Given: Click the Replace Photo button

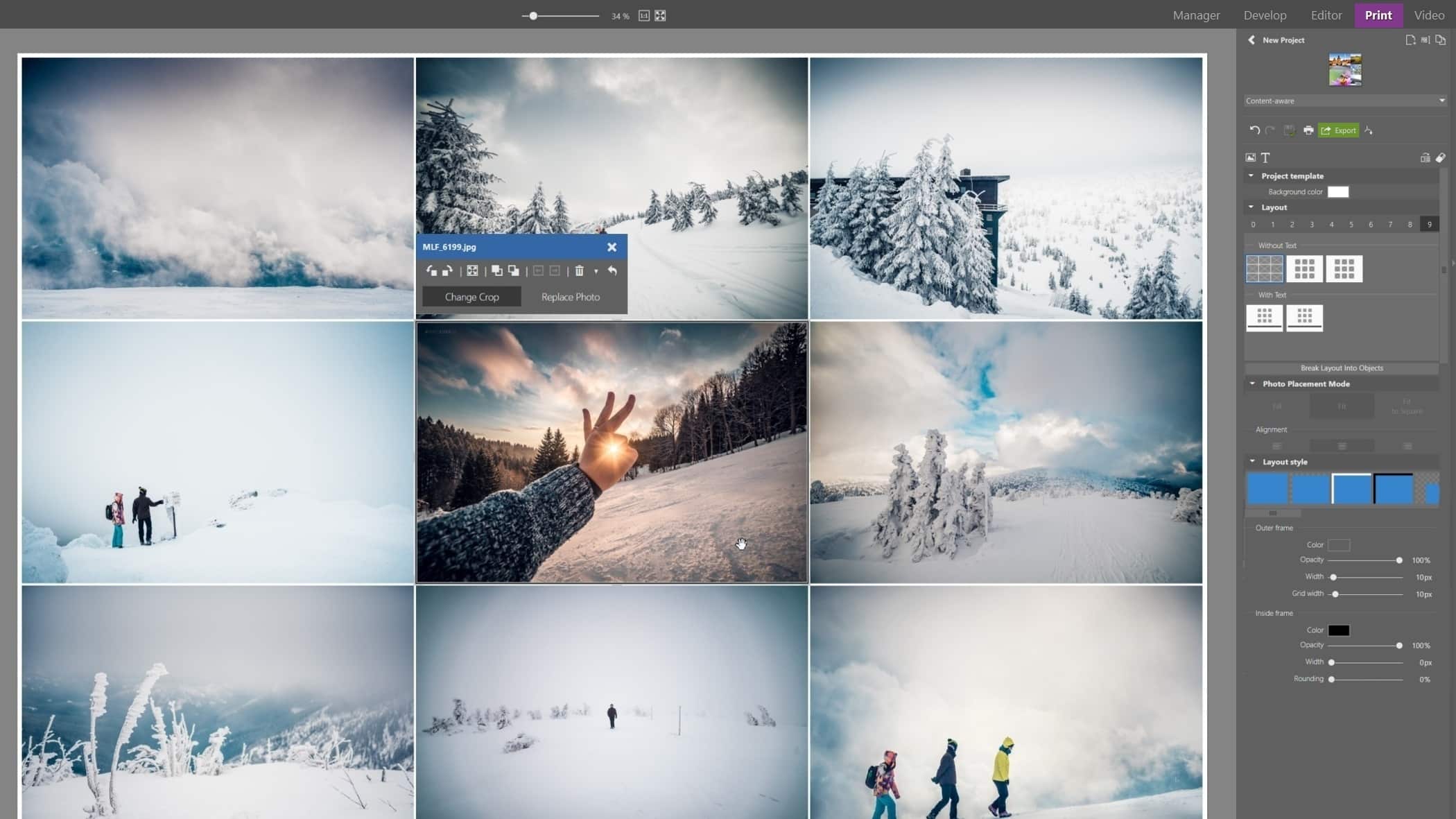Looking at the screenshot, I should tap(570, 296).
